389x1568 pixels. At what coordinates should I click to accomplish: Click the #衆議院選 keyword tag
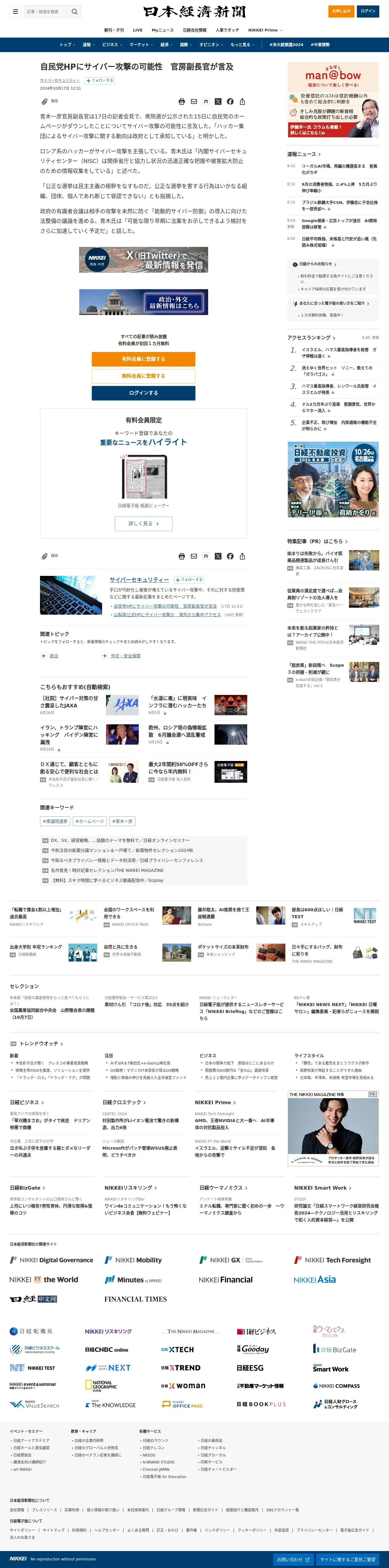pos(55,821)
